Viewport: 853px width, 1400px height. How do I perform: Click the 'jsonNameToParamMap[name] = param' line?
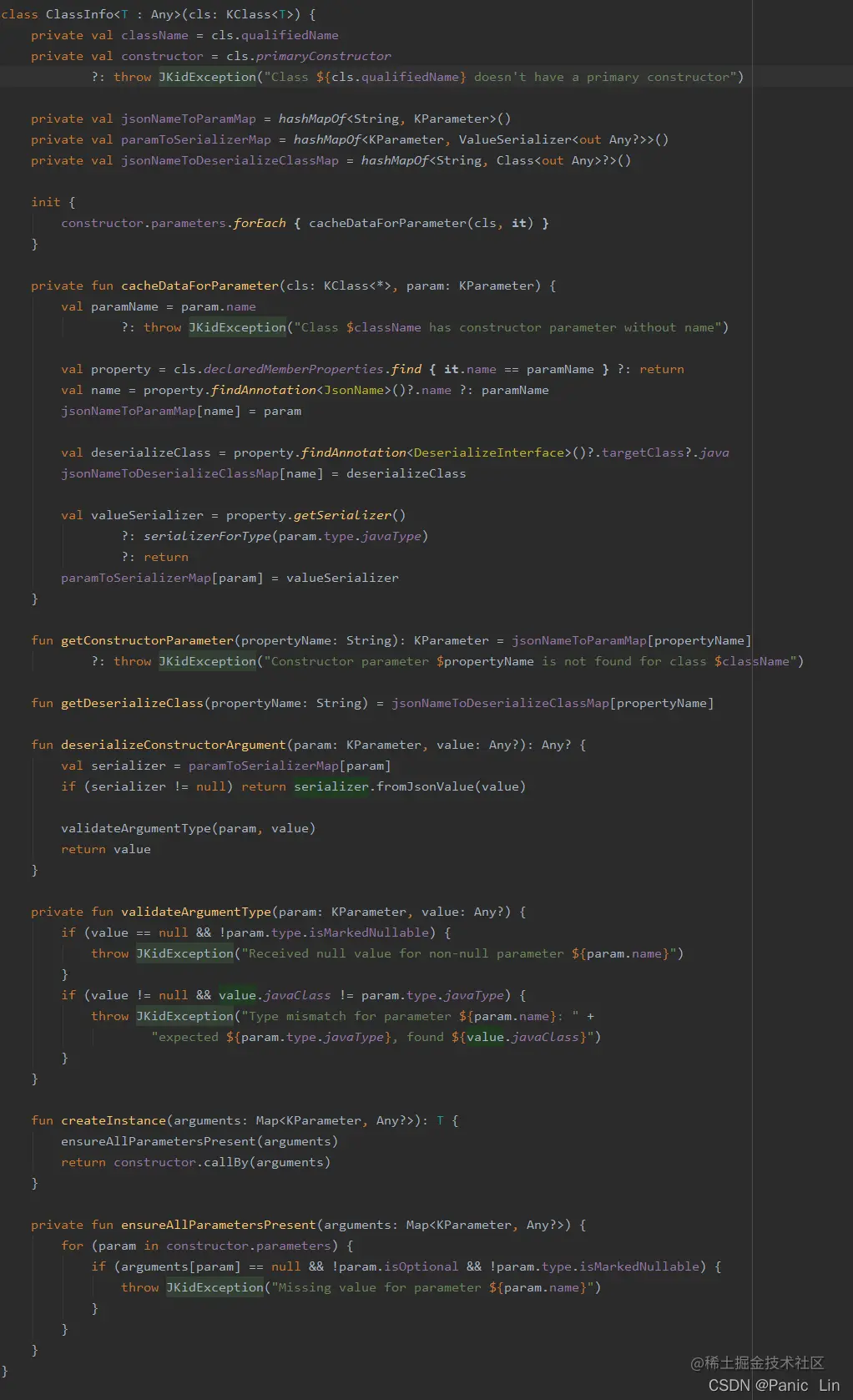181,411
